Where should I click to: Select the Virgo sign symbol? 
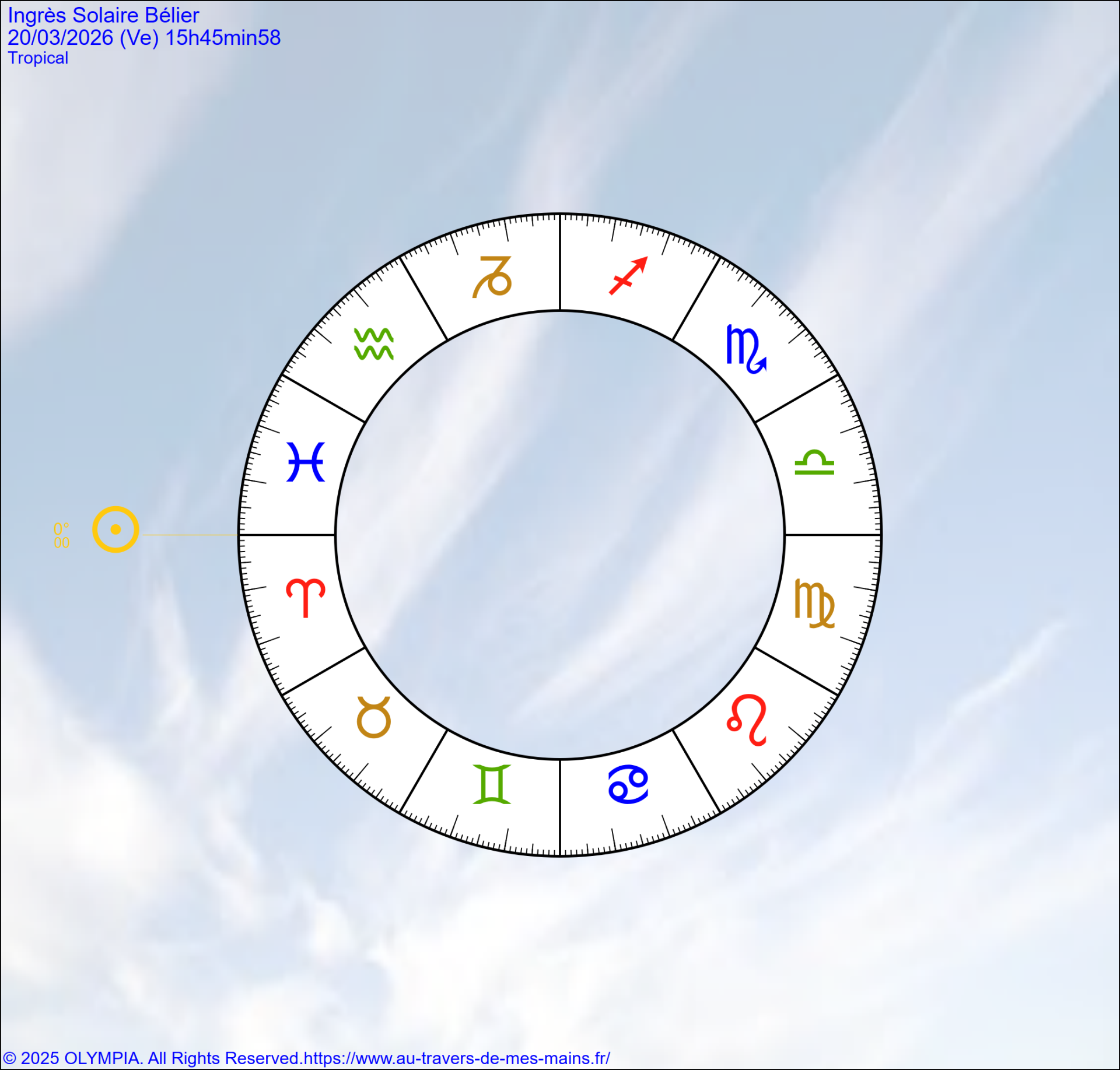click(814, 604)
